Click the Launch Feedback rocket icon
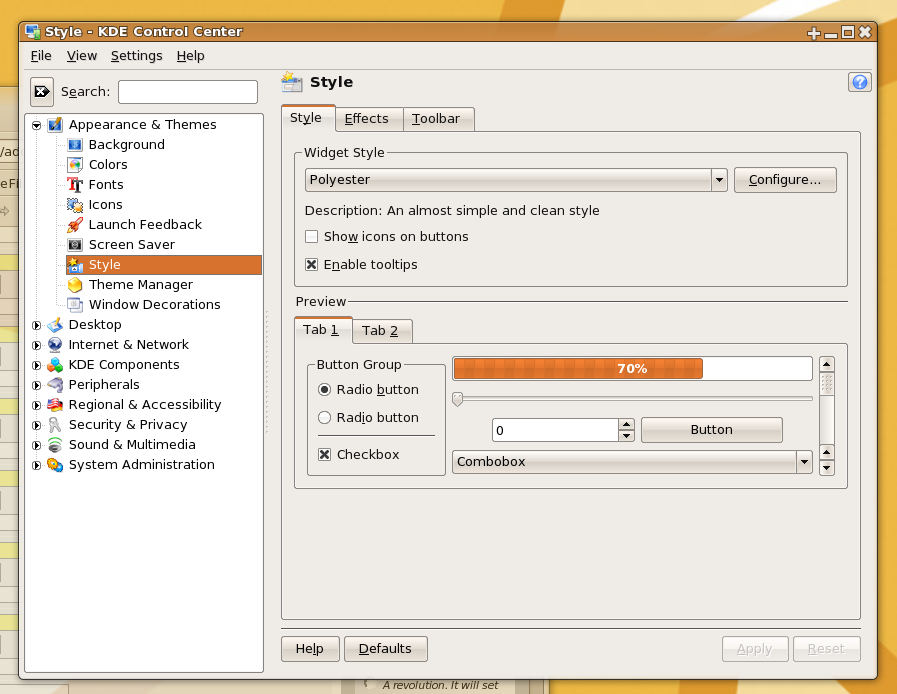 [75, 225]
